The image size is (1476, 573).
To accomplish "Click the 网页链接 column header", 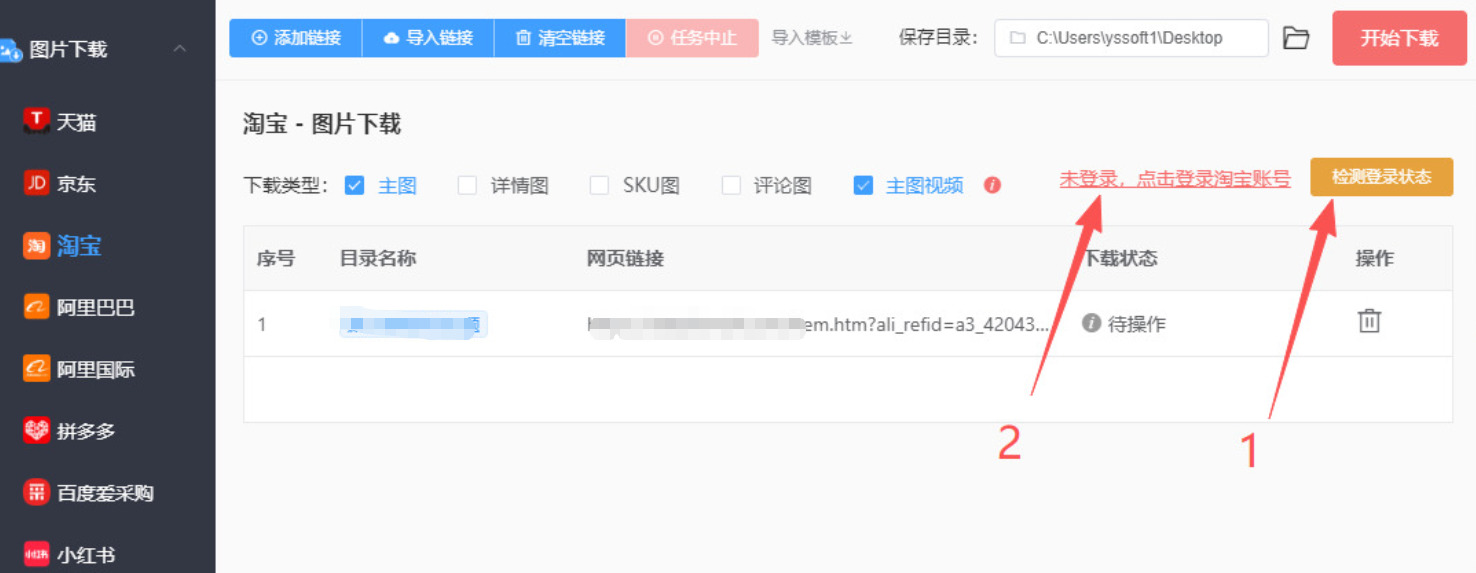I will (x=625, y=259).
